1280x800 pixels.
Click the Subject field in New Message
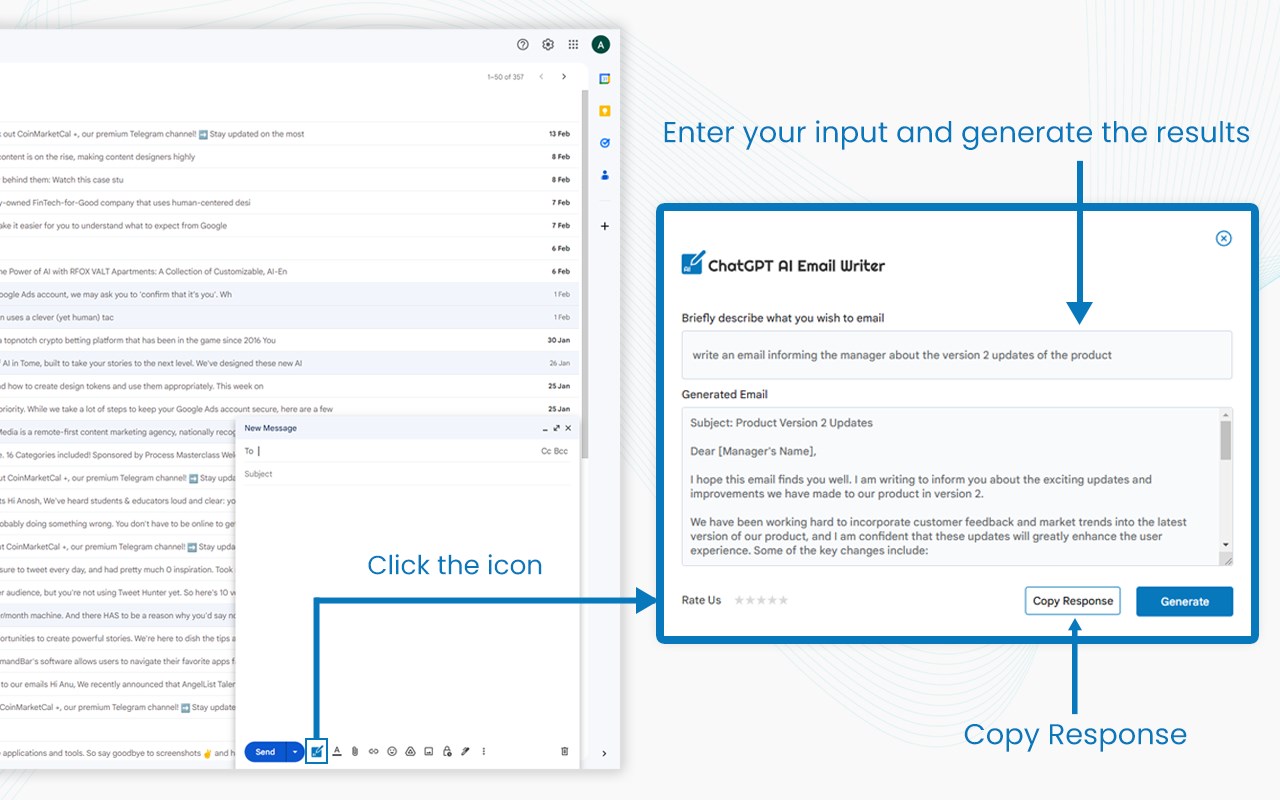tap(407, 474)
